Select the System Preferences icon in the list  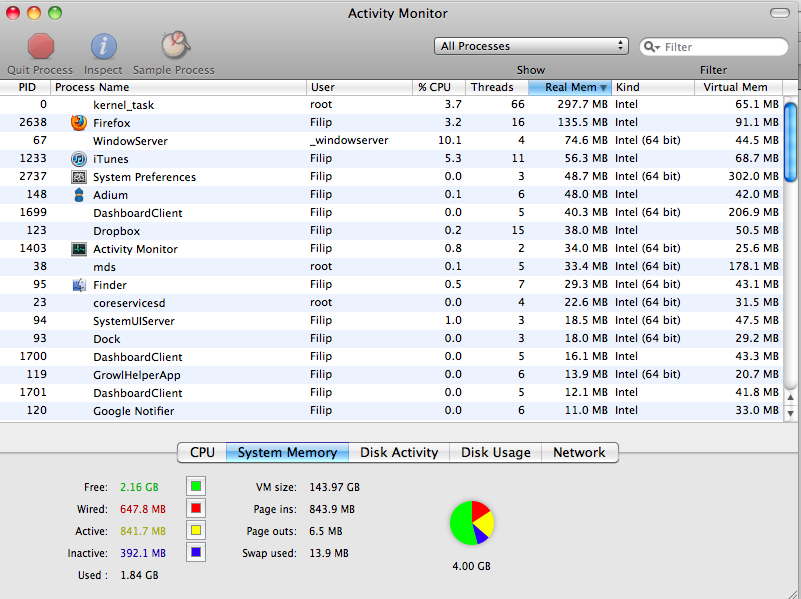pos(79,177)
